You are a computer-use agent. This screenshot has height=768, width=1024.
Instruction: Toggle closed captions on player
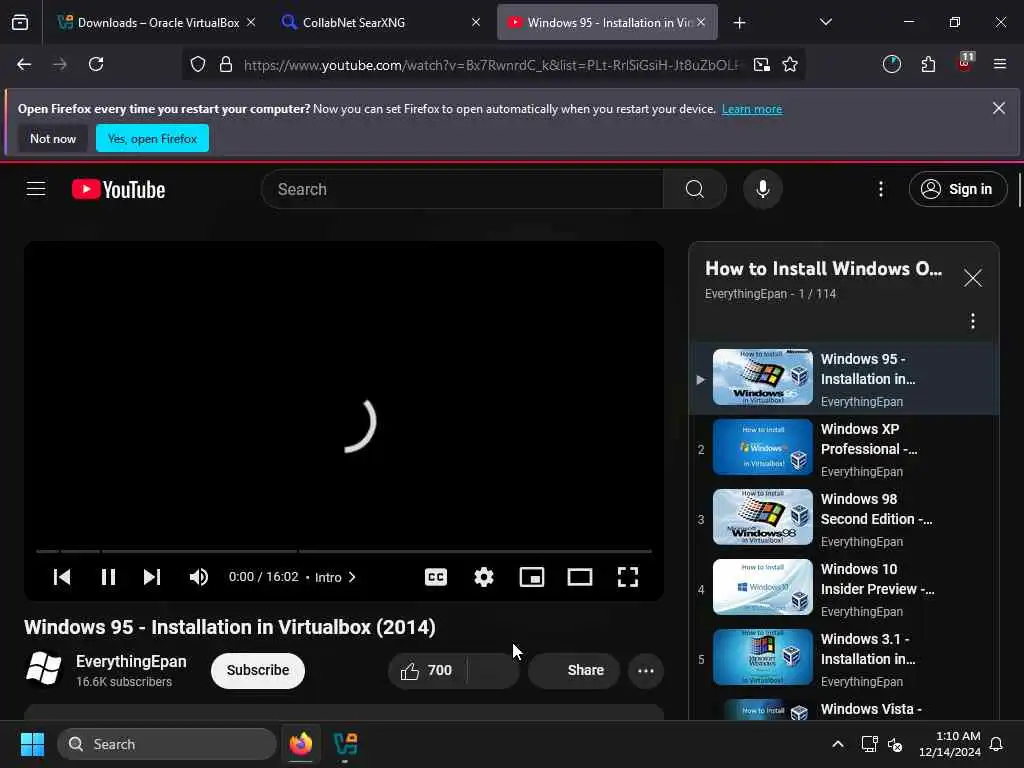pyautogui.click(x=436, y=577)
